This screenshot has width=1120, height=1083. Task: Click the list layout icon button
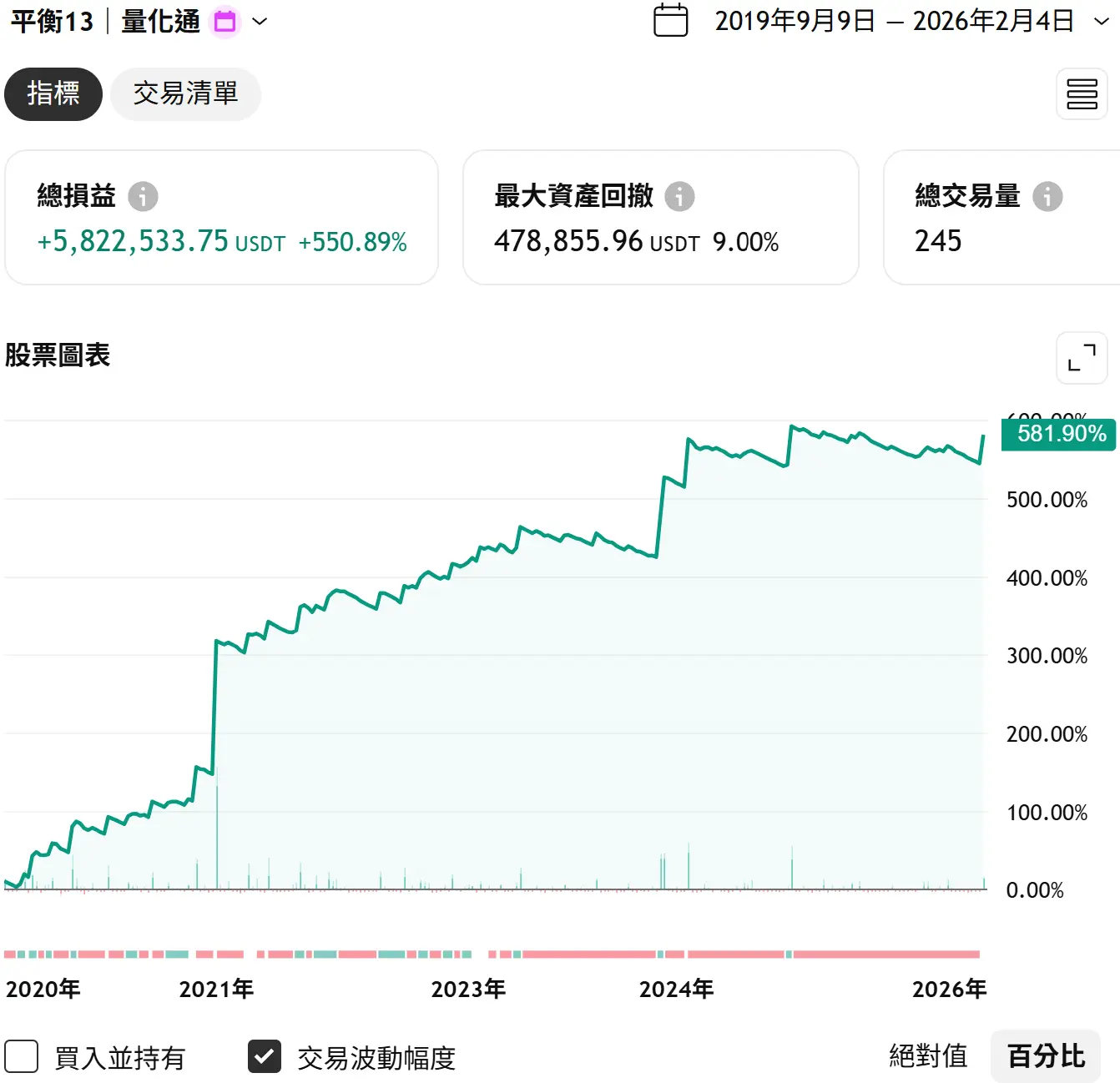click(1082, 94)
